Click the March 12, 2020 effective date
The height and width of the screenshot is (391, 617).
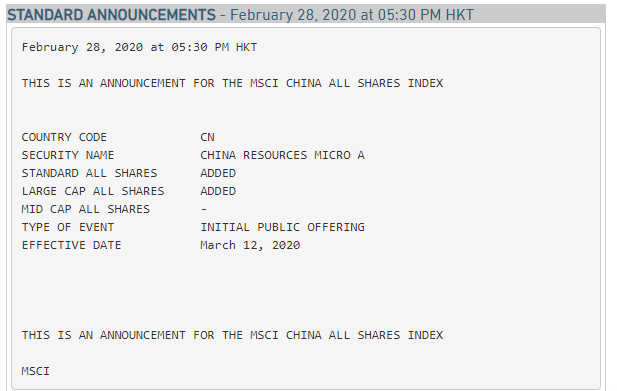tap(250, 245)
